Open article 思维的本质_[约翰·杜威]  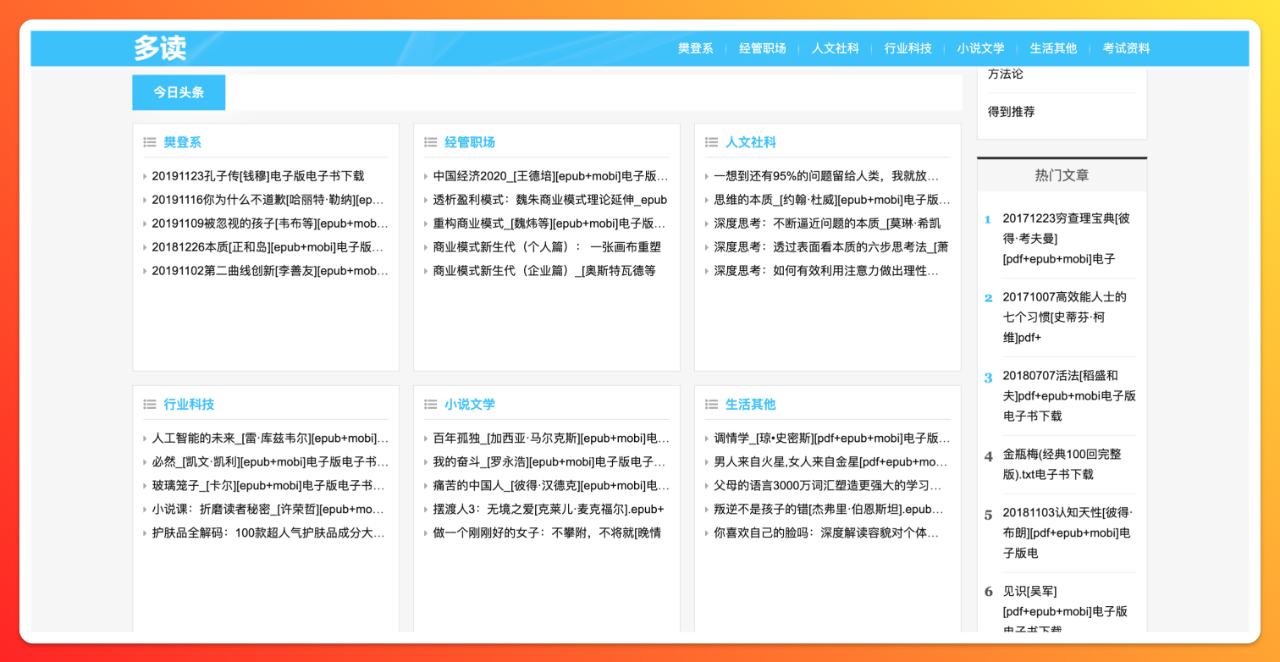832,200
